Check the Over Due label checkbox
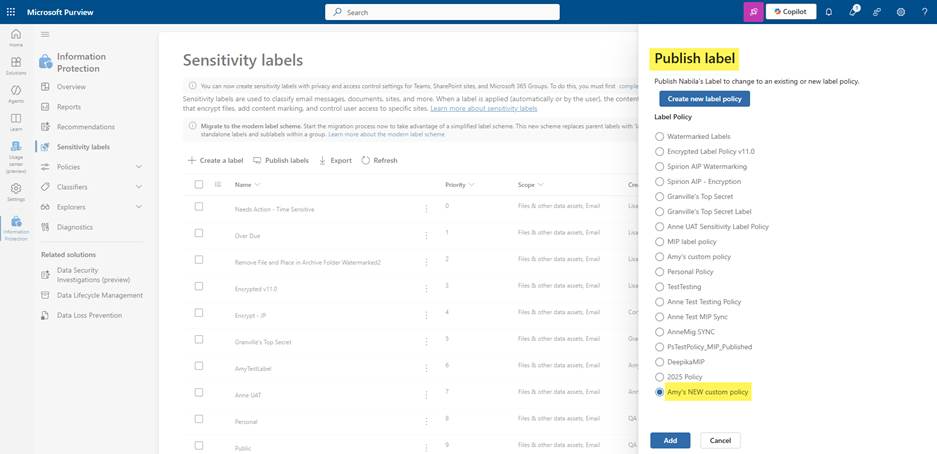Image resolution: width=937 pixels, height=454 pixels. point(199,233)
